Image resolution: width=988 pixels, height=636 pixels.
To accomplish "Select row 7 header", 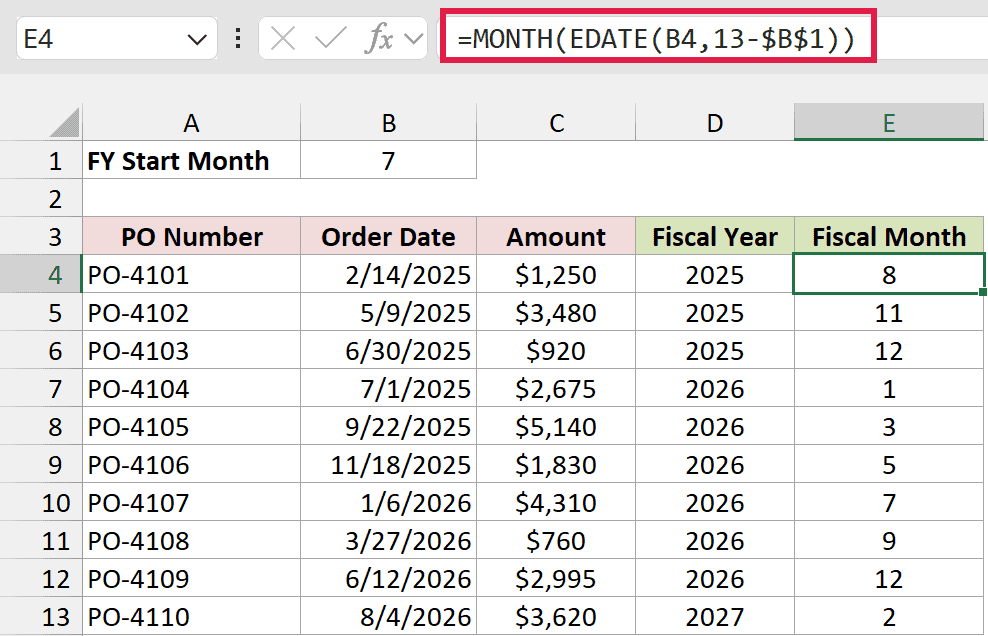I will tap(41, 388).
